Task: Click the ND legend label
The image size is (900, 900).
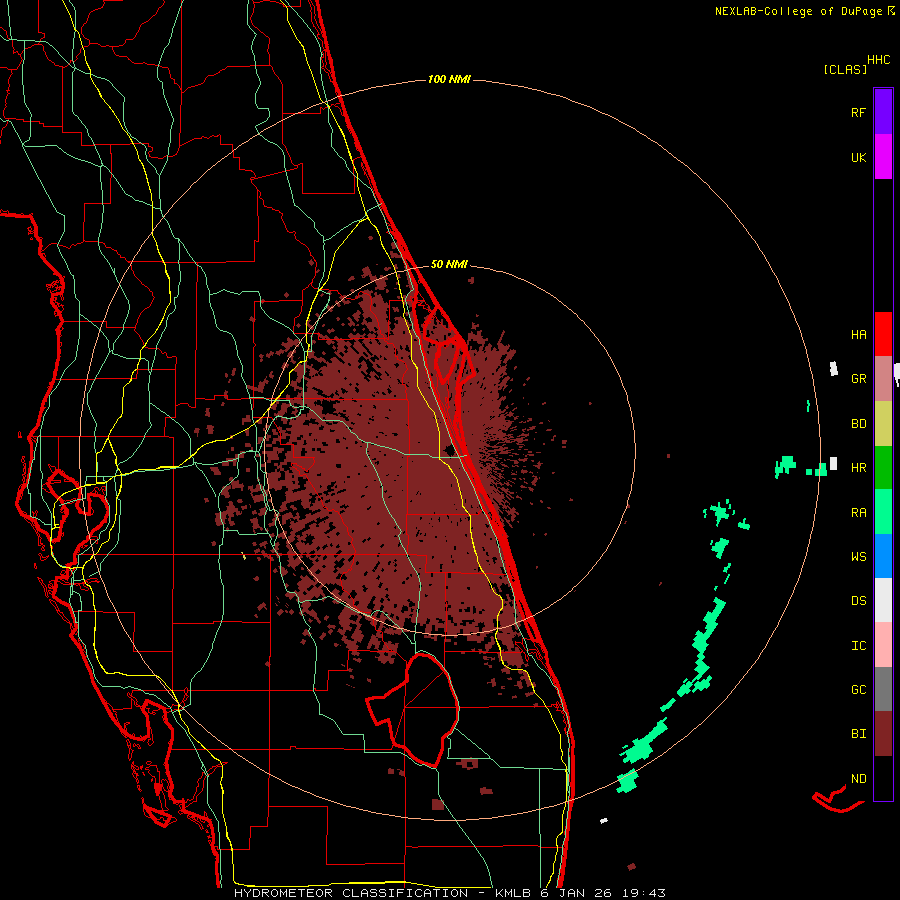Action: pyautogui.click(x=858, y=778)
